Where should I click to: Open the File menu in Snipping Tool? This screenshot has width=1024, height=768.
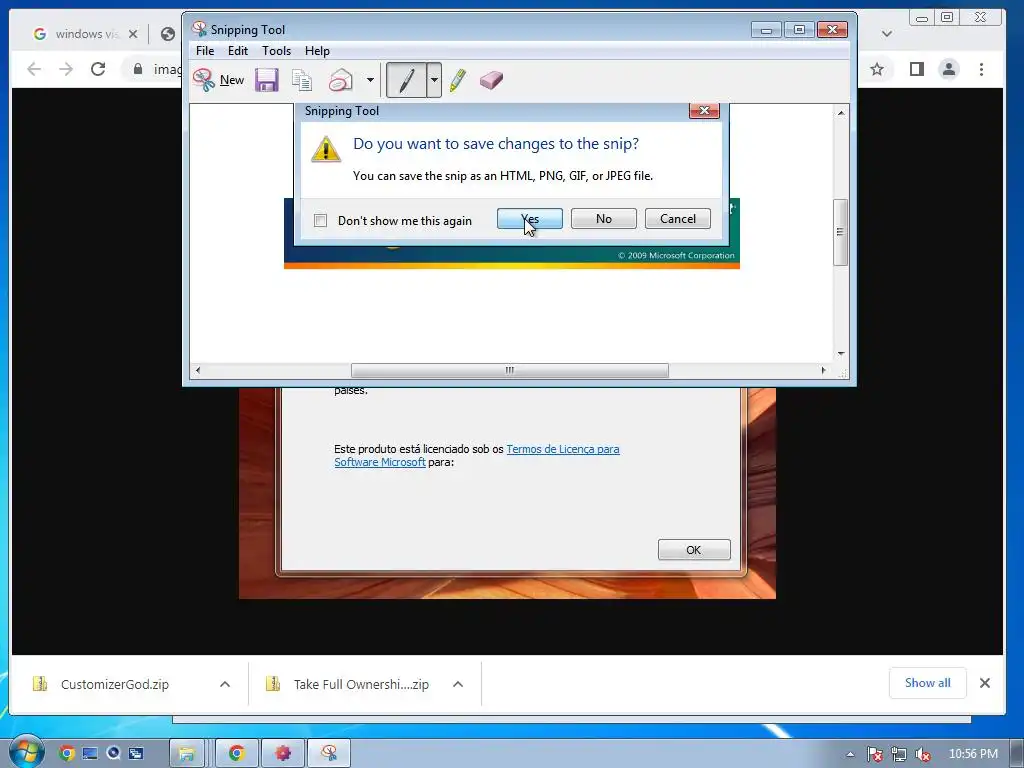pyautogui.click(x=205, y=51)
